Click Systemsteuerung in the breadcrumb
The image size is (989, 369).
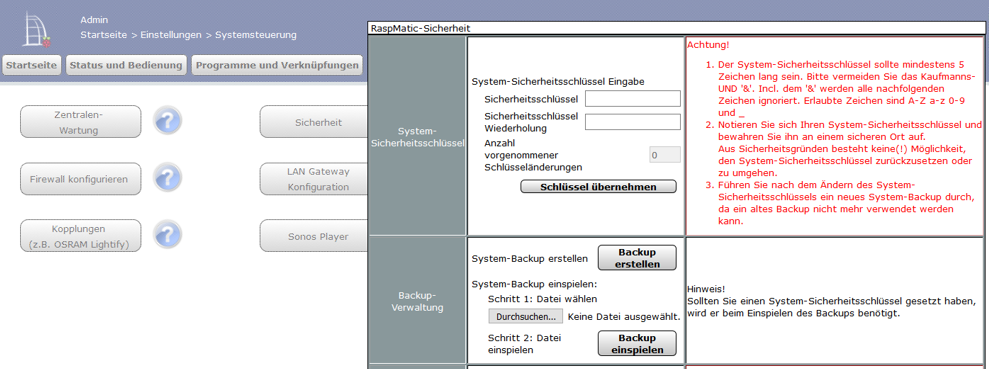[256, 35]
